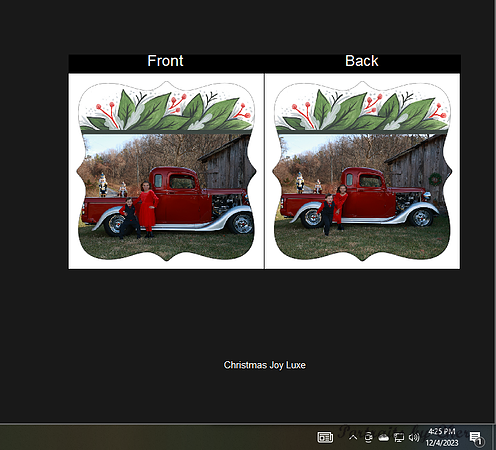Open the speaker volume tray icon
This screenshot has width=496, height=450.
click(414, 437)
